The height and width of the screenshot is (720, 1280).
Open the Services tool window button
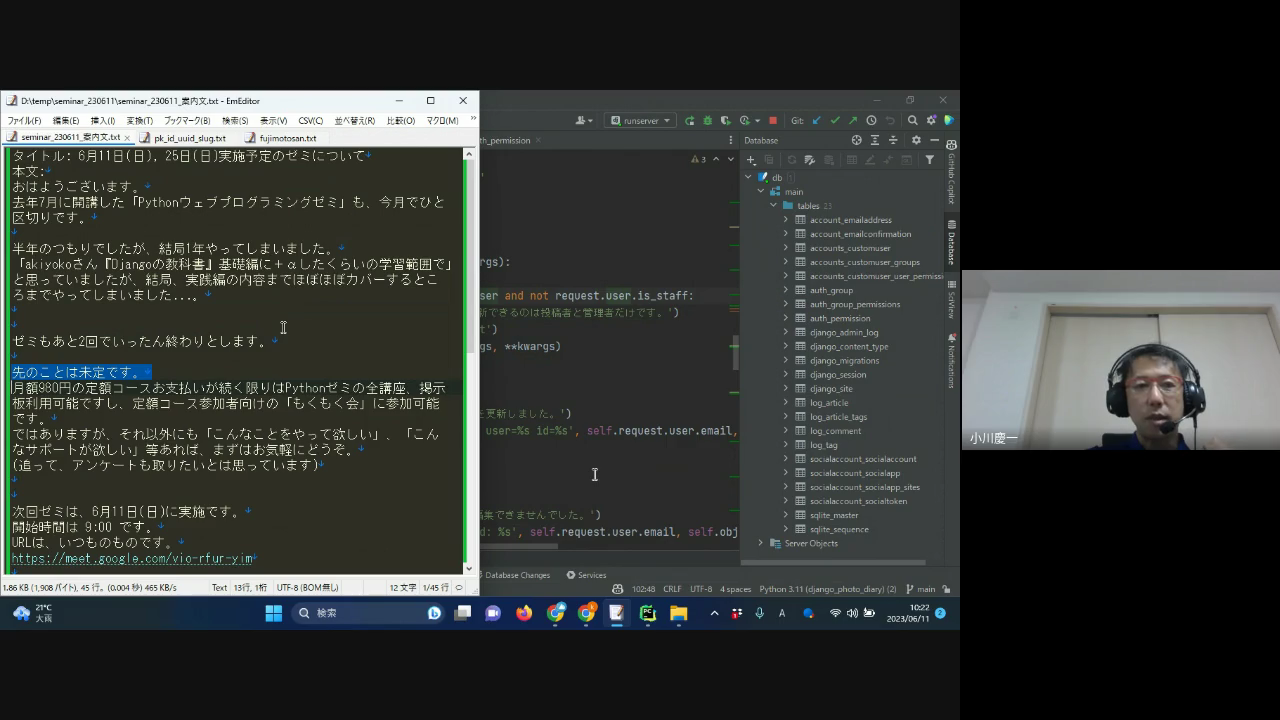[586, 575]
